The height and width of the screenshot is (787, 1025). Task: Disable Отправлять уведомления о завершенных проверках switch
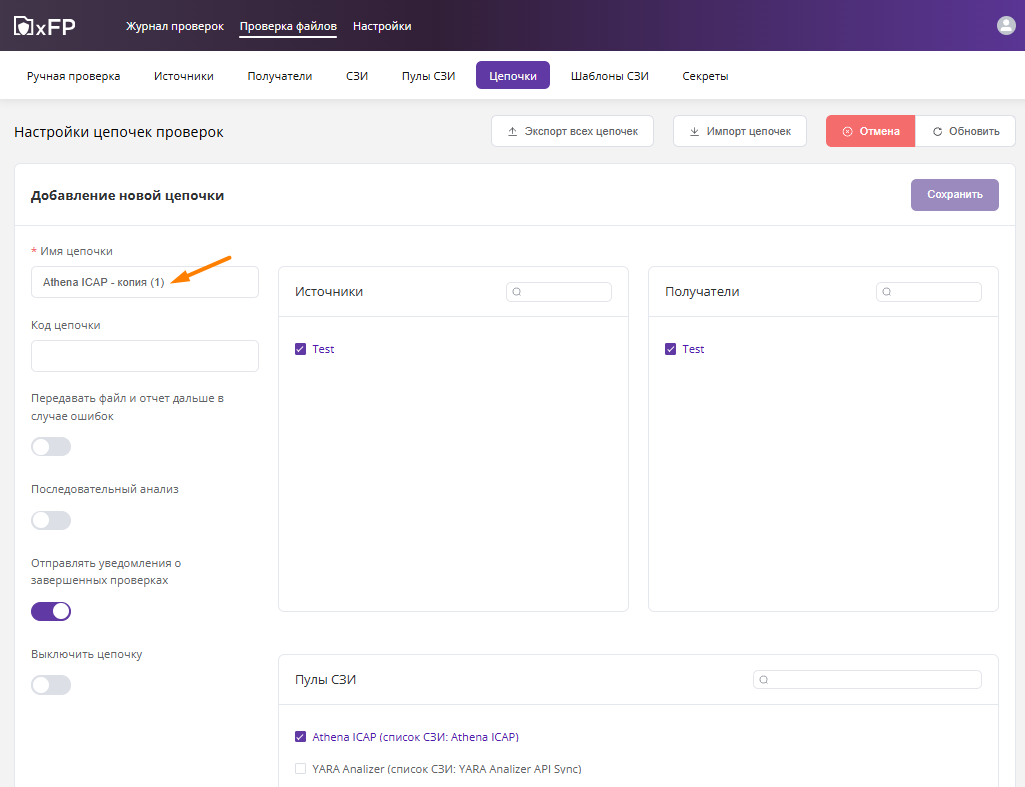tap(51, 612)
